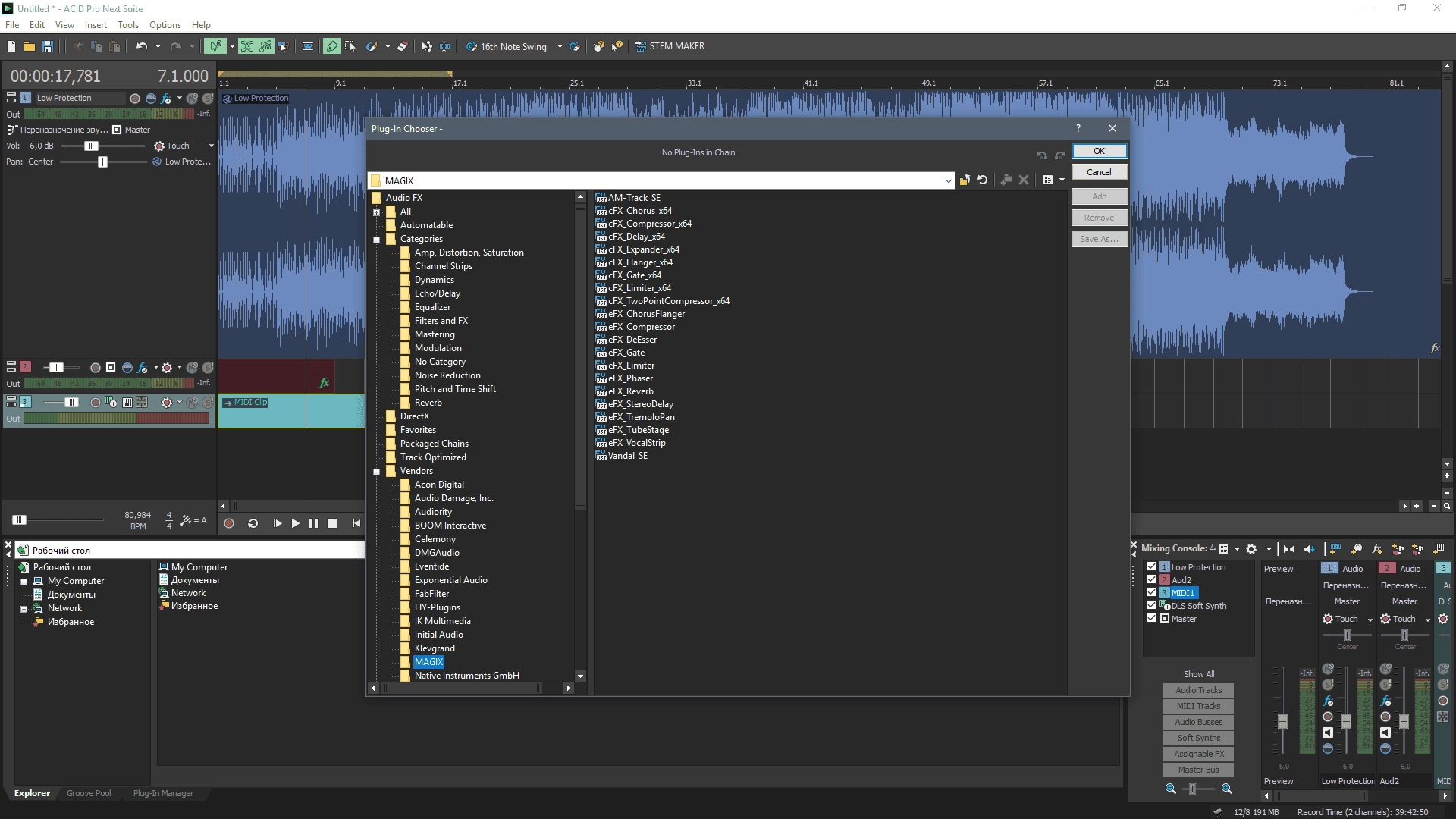Toggle loop playback in the transport

[253, 523]
